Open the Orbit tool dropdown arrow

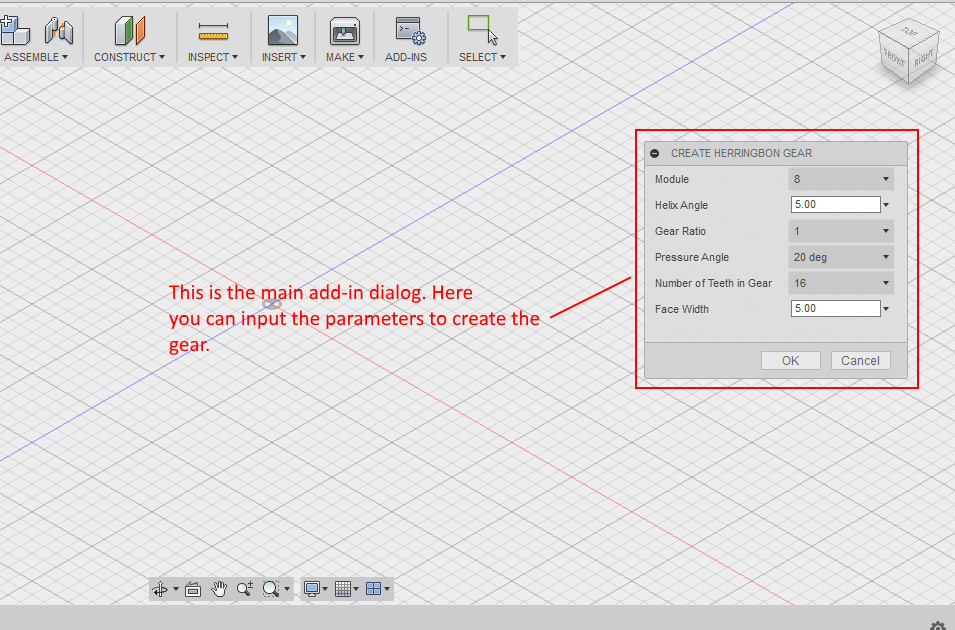click(175, 589)
